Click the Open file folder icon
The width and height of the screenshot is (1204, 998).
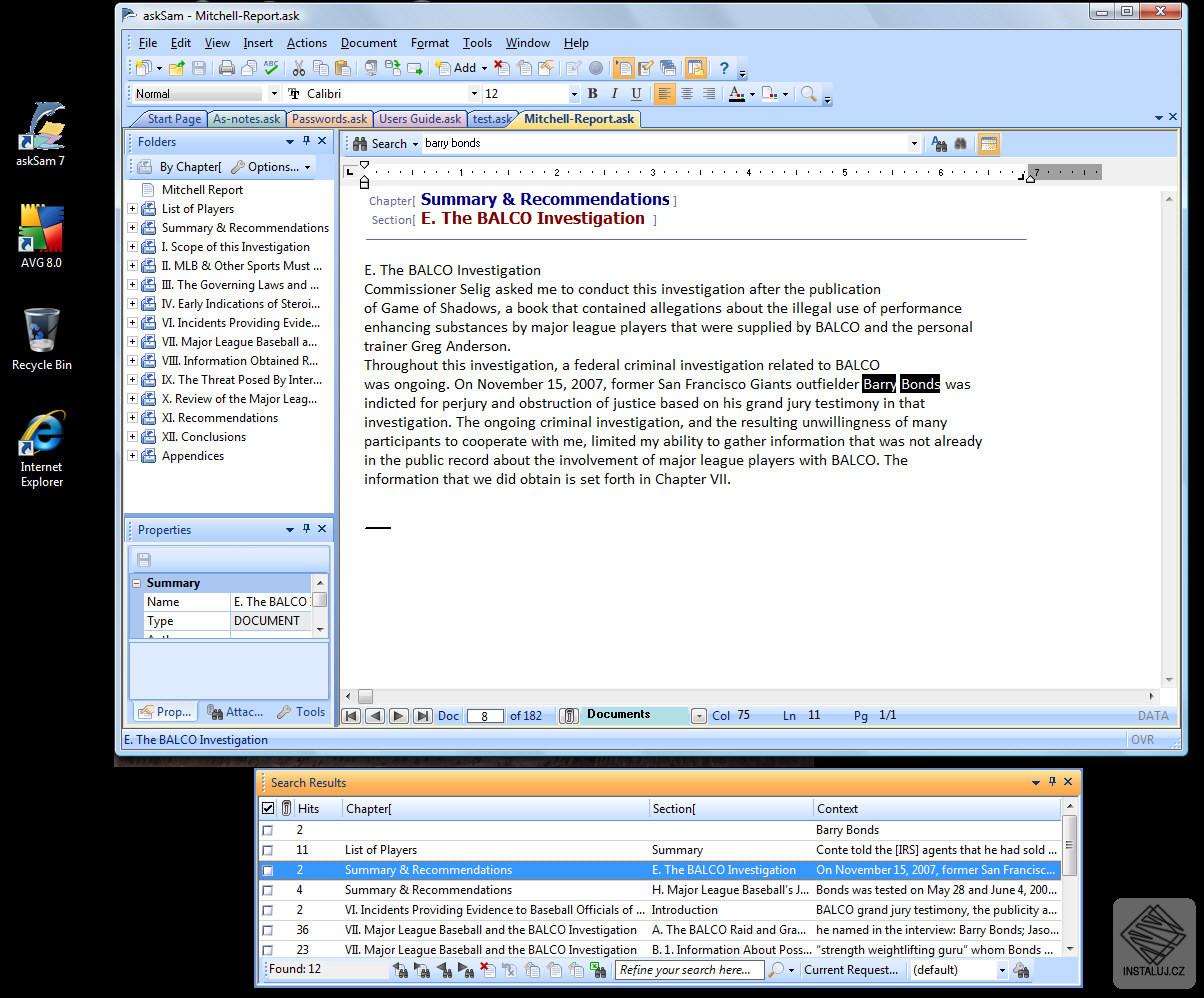click(x=177, y=68)
